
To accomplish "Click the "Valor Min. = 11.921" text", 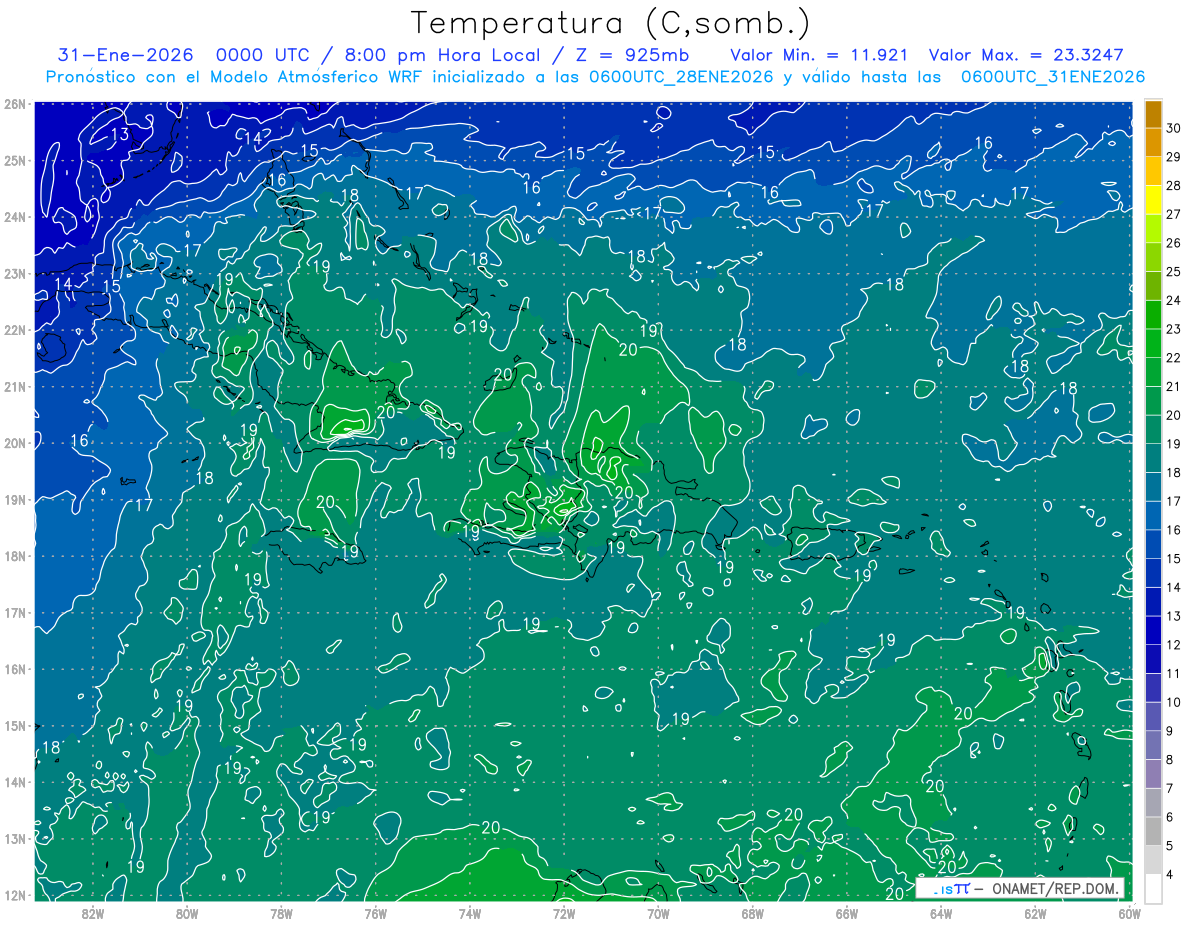I will click(x=820, y=55).
